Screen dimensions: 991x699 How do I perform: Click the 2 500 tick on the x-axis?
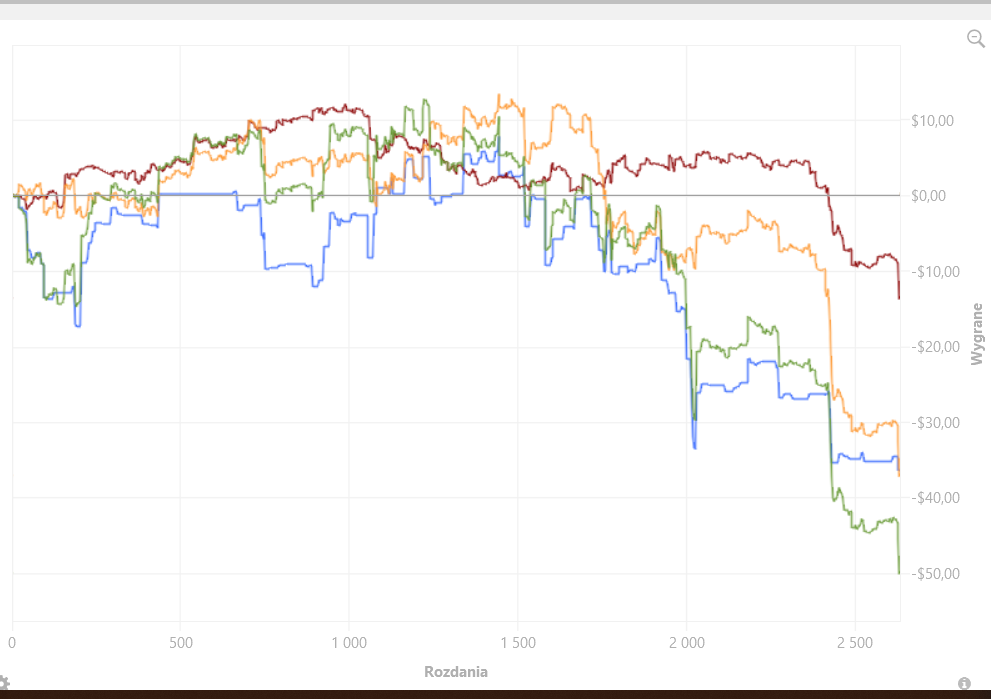tap(855, 643)
